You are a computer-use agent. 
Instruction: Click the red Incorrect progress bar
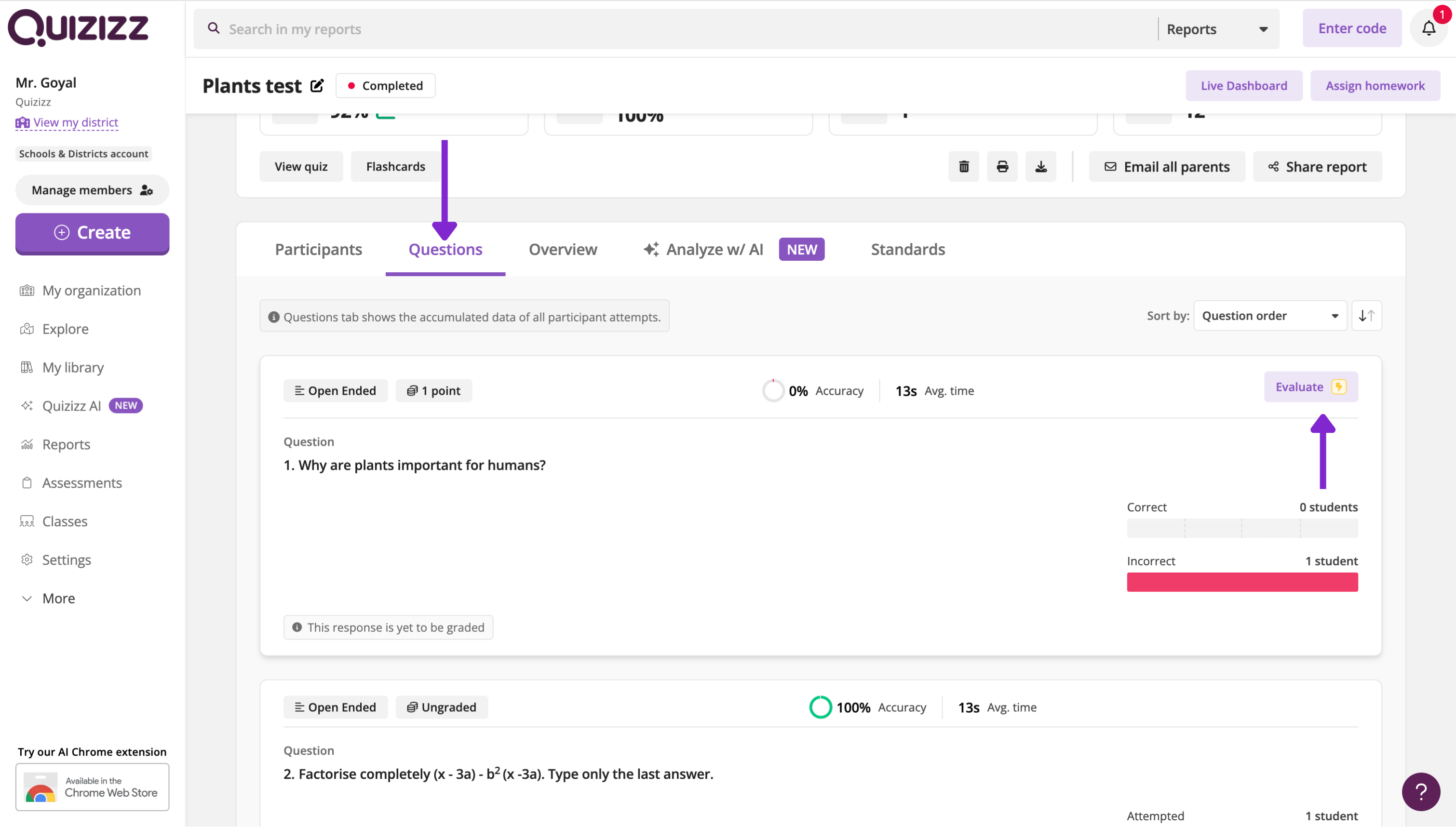(1242, 582)
